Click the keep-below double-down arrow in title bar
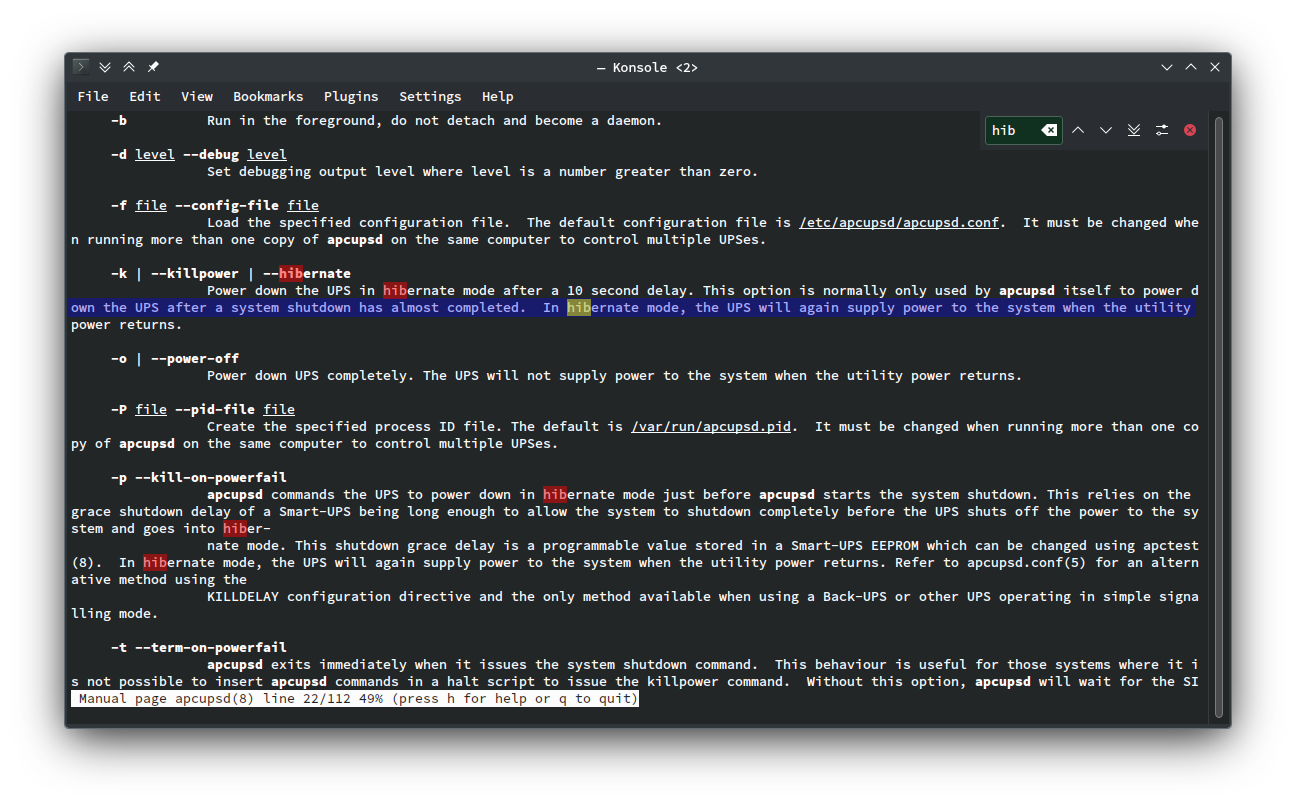Viewport: 1296px width, 805px height. click(x=105, y=67)
